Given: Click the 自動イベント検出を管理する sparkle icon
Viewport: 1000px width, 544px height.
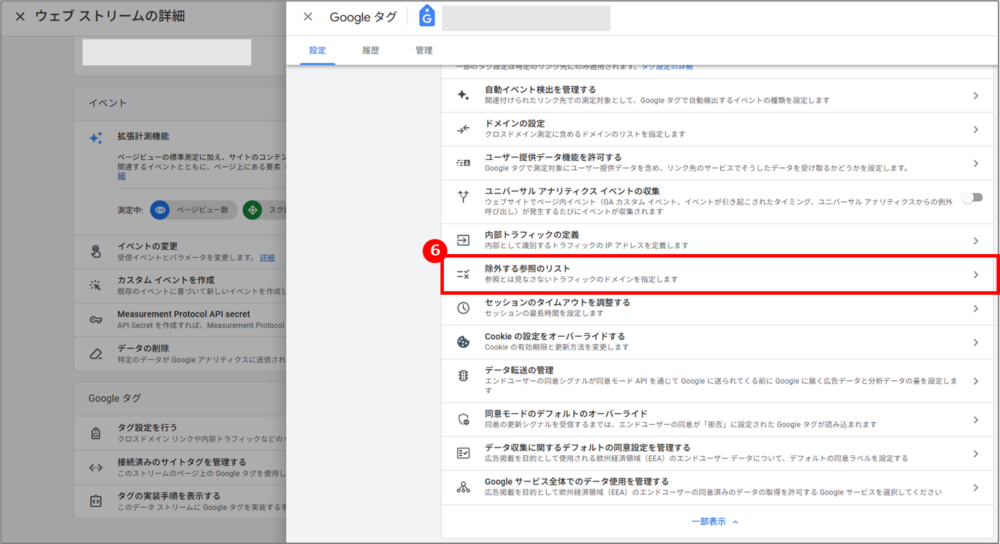Looking at the screenshot, I should [463, 95].
